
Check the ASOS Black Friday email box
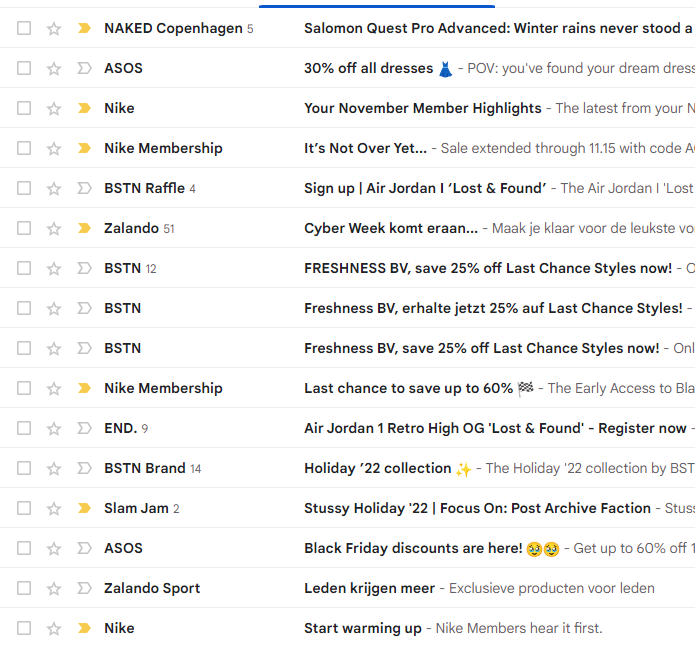pos(24,548)
